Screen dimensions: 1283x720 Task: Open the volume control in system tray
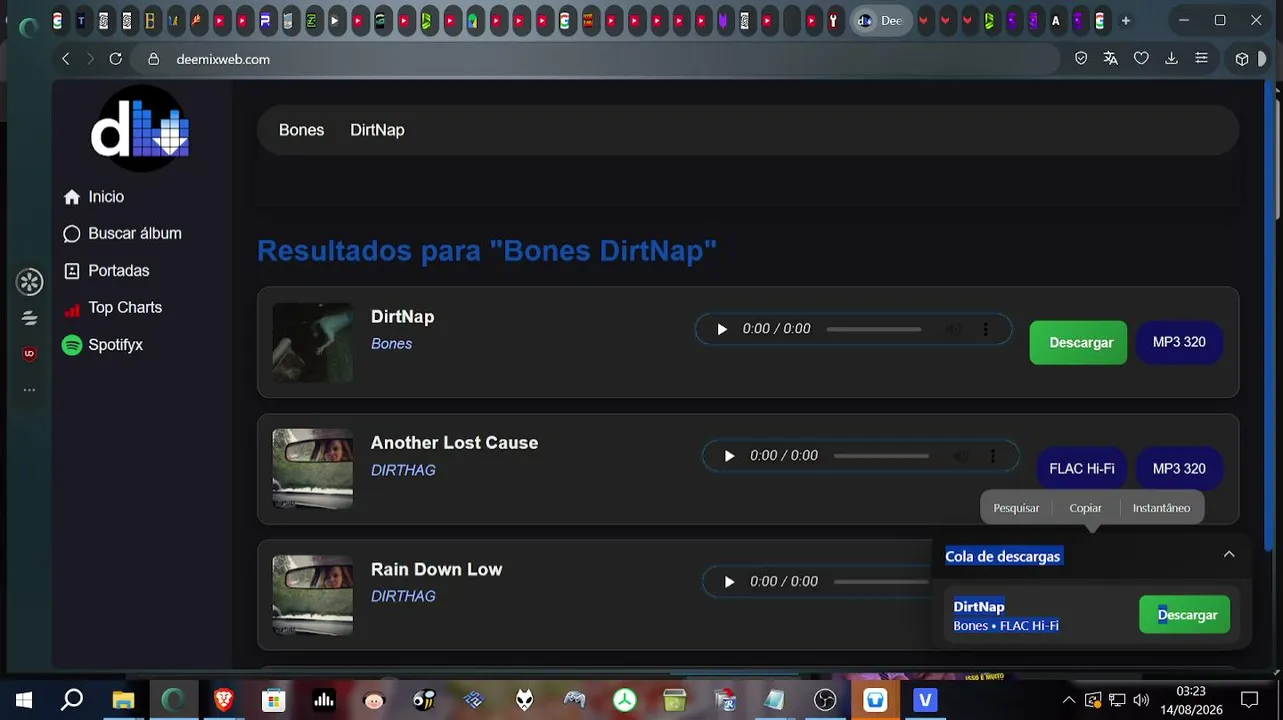click(x=1141, y=700)
